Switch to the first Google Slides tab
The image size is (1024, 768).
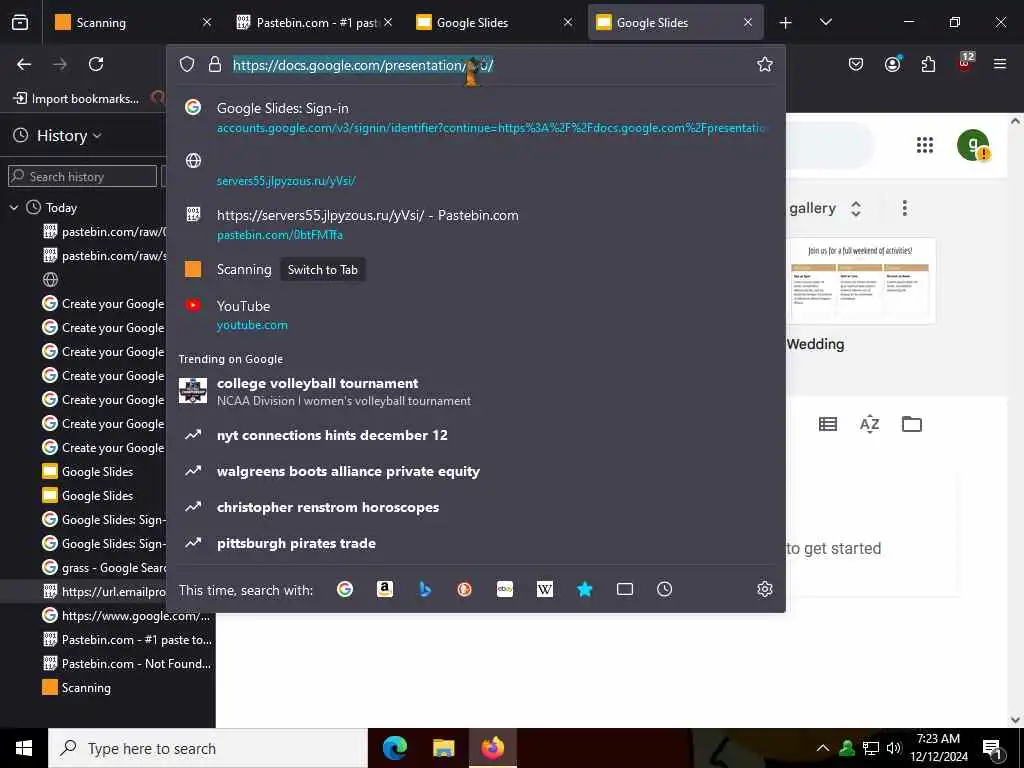496,23
